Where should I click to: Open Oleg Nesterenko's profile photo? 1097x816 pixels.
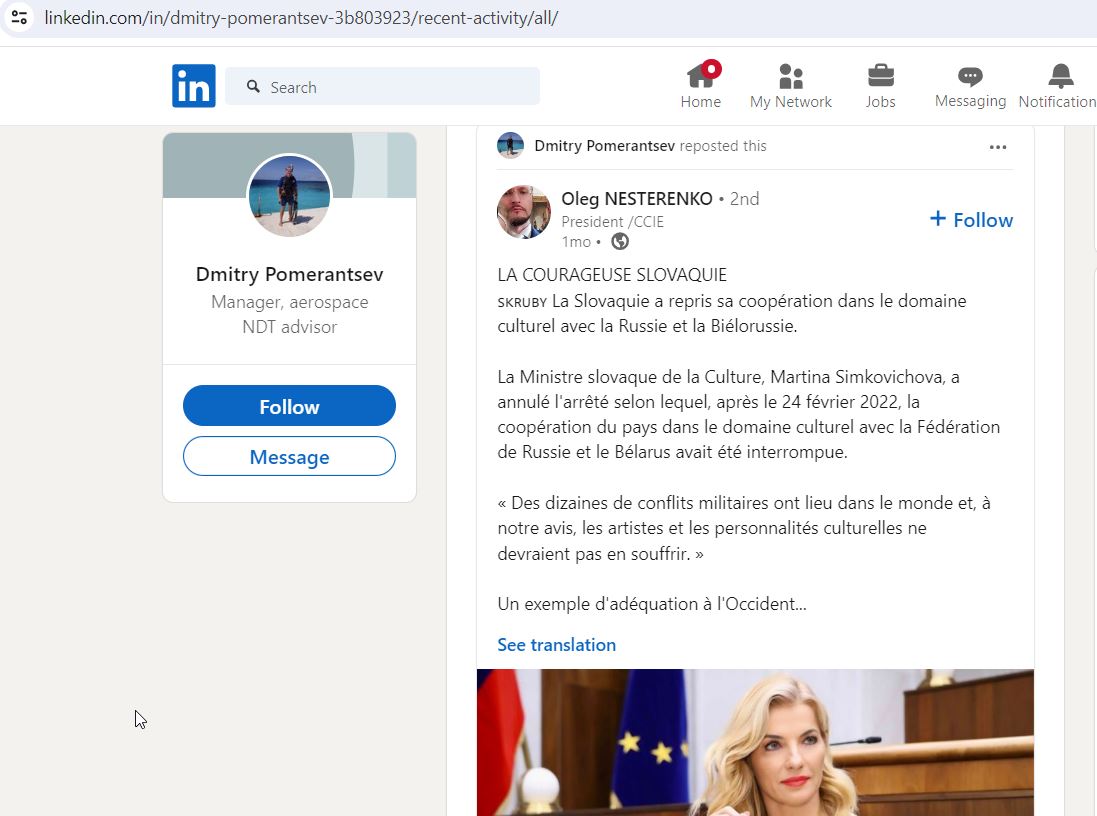pyautogui.click(x=524, y=212)
